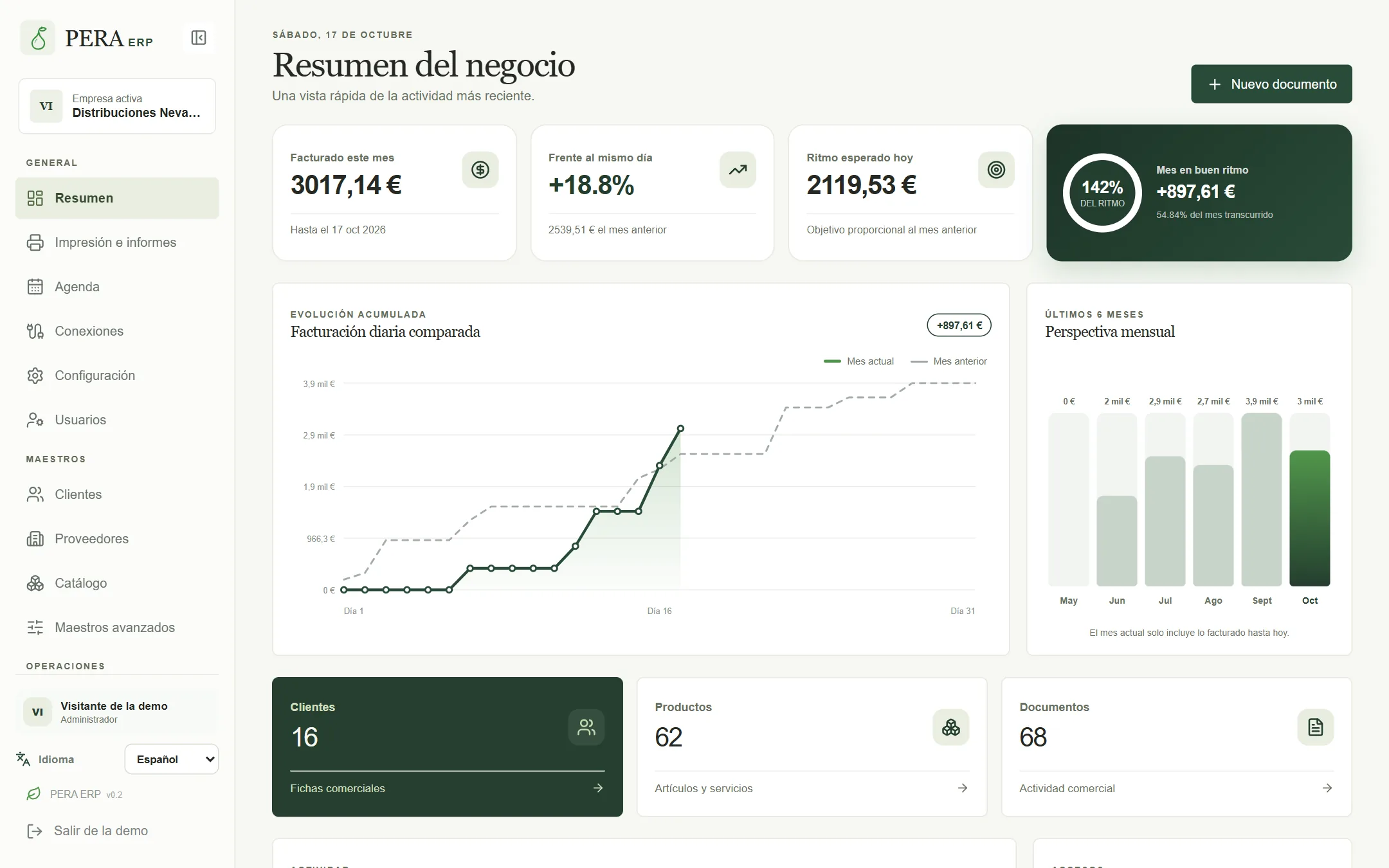Click the 142% del ritmo progress ring
The image size is (1389, 868).
click(1102, 193)
